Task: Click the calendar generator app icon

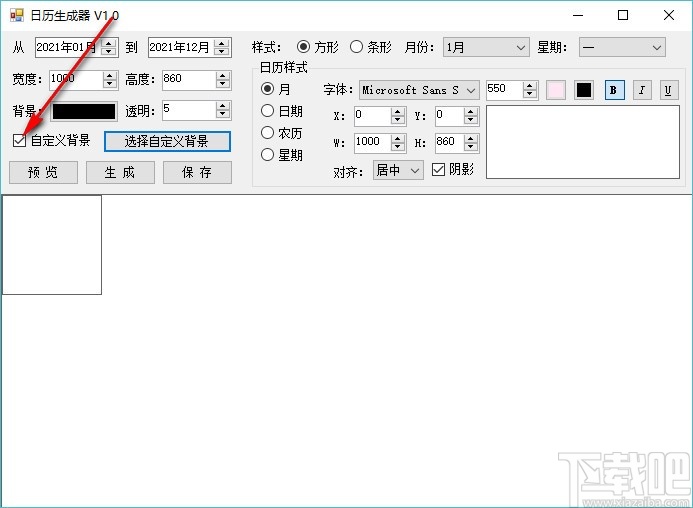Action: 16,15
